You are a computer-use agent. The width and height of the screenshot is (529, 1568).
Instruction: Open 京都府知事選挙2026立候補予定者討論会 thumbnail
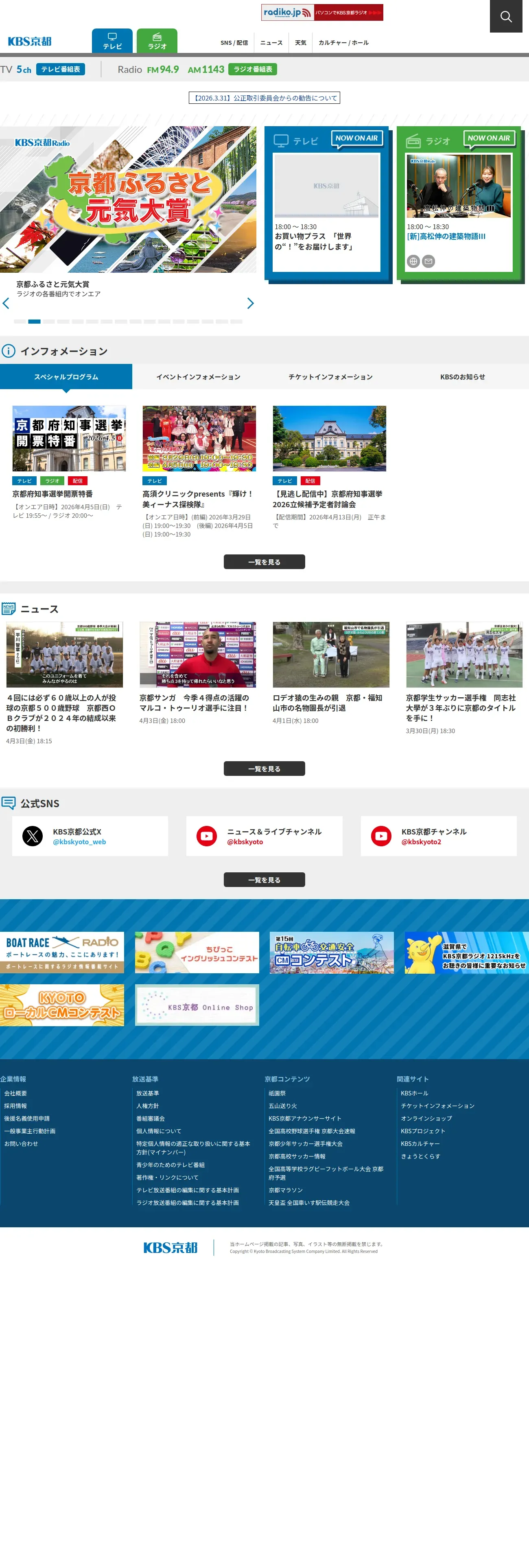point(329,438)
